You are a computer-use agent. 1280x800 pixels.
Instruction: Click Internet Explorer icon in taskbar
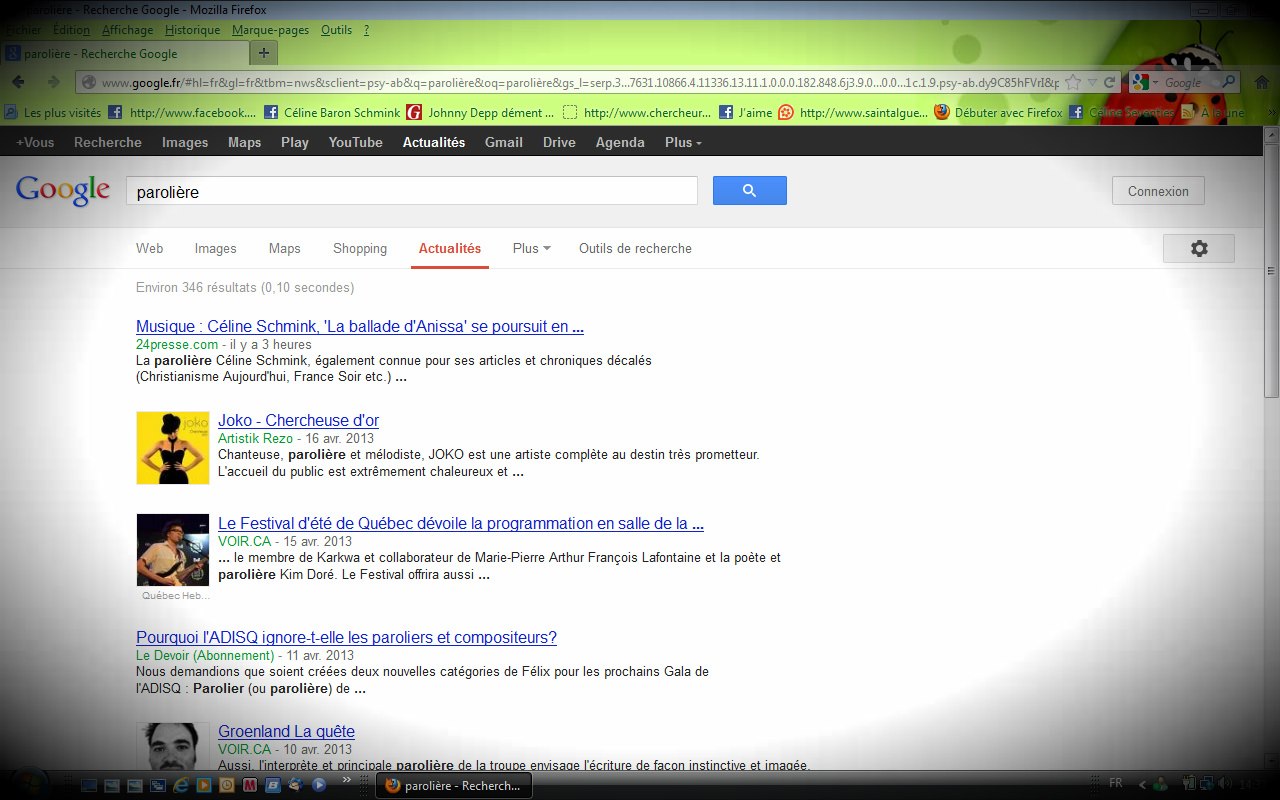182,785
